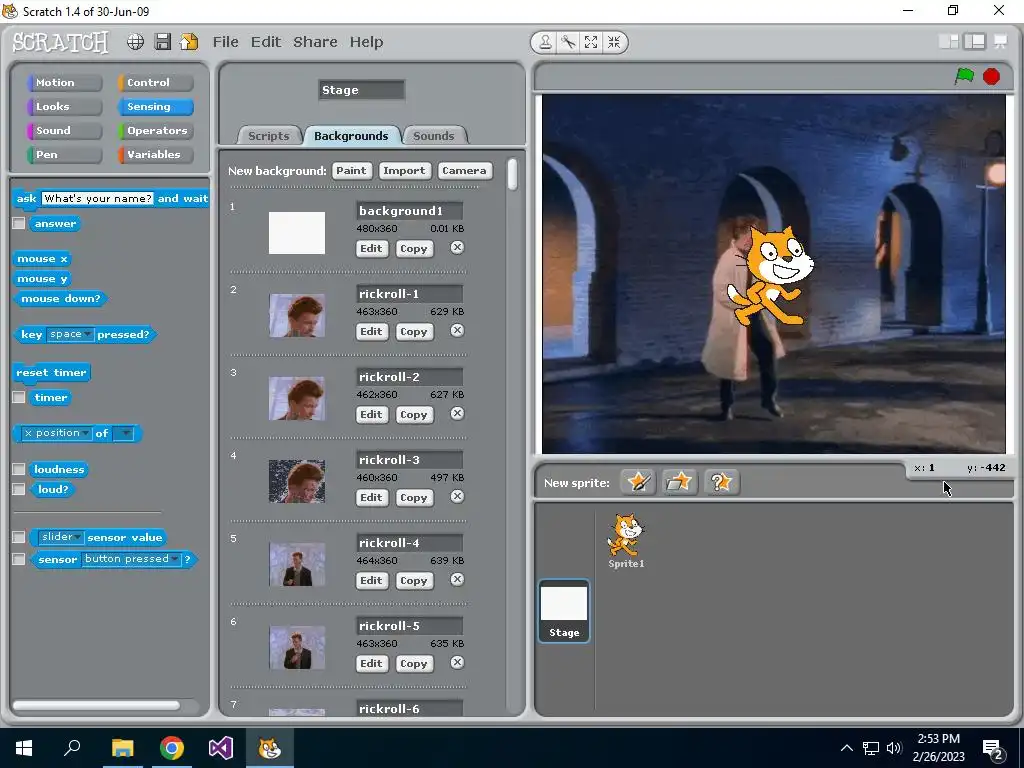Open the key space dropdown
This screenshot has height=768, width=1024.
(x=70, y=334)
